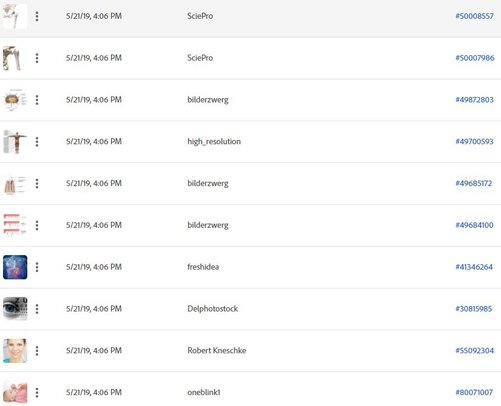Open asset link #49684100
Image resolution: width=501 pixels, height=406 pixels.
[474, 225]
